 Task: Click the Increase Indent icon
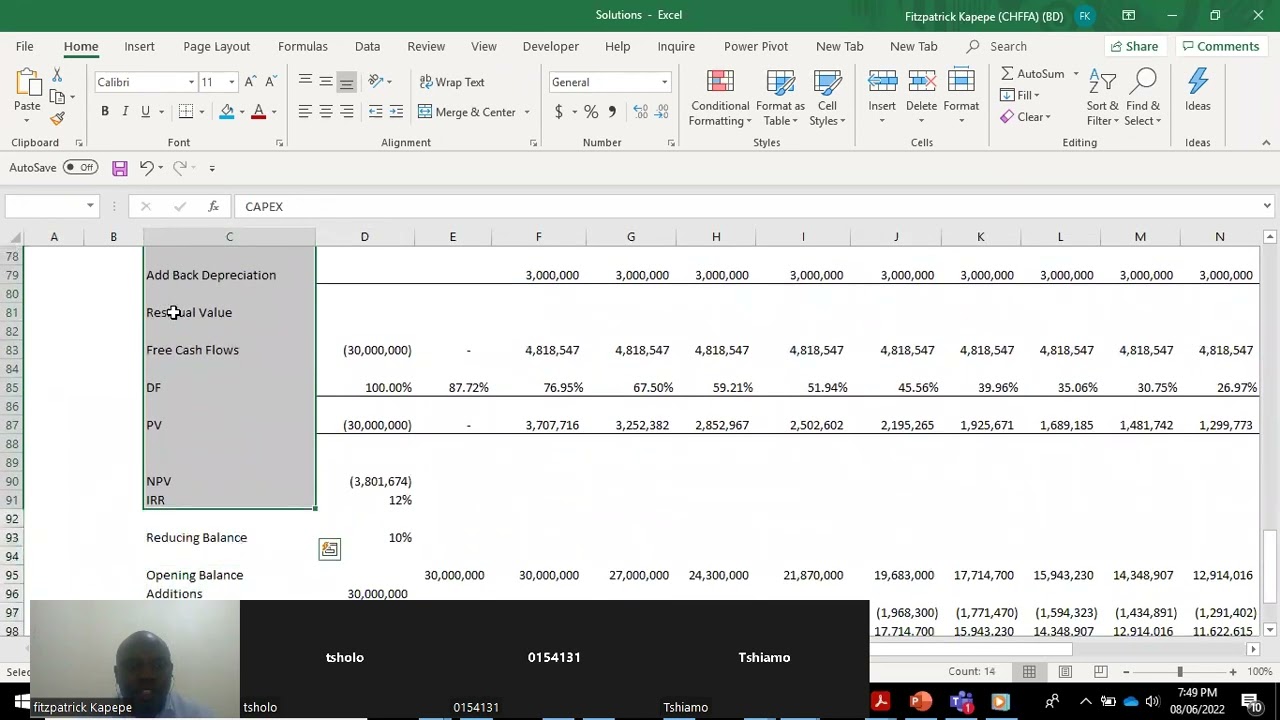(x=396, y=112)
